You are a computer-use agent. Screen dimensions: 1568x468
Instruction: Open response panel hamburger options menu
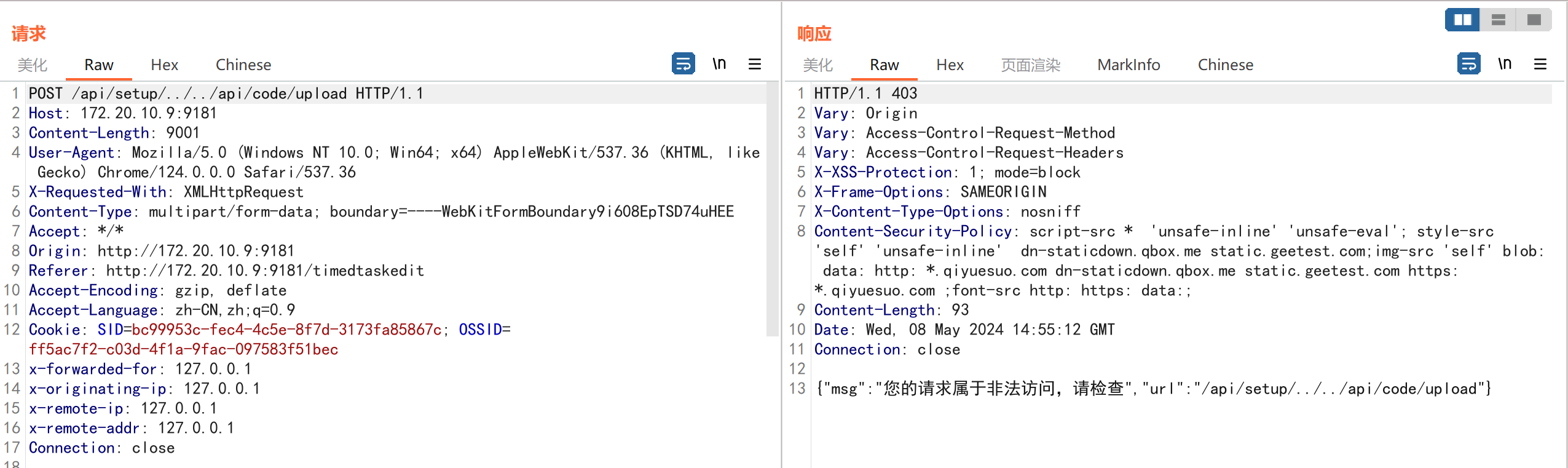tap(1540, 64)
